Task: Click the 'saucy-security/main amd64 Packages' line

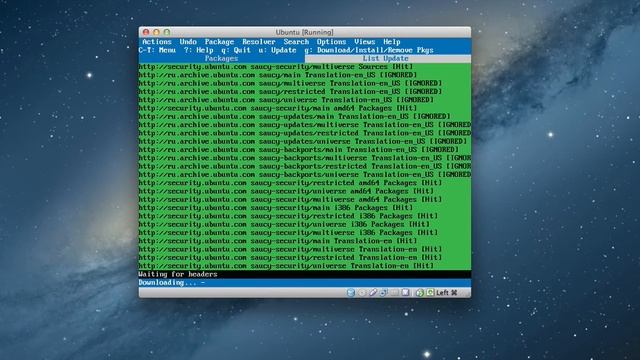Action: 278,108
